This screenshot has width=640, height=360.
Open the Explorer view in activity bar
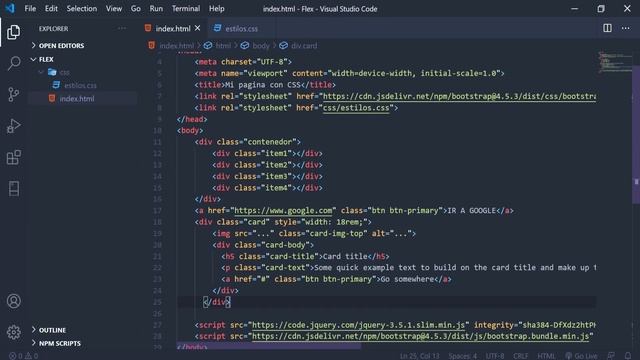(x=13, y=32)
